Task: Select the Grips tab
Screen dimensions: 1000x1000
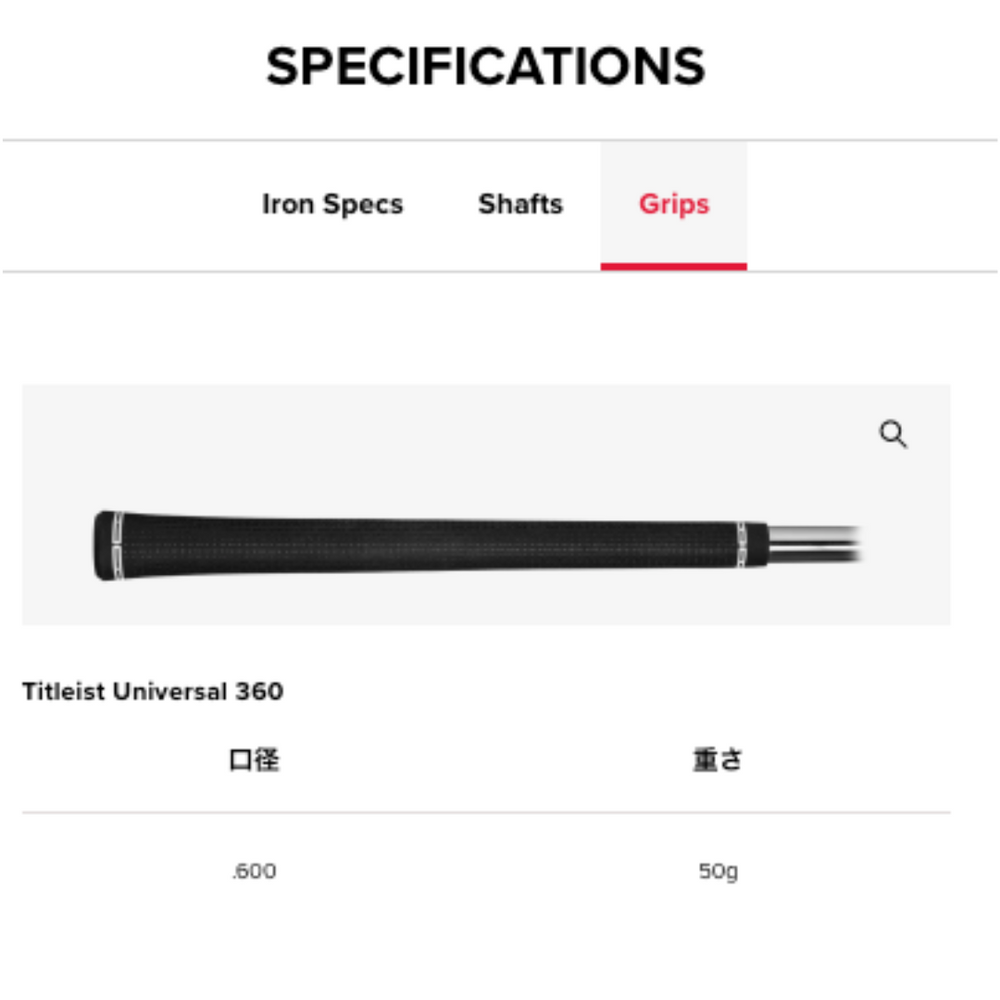Action: (x=674, y=204)
